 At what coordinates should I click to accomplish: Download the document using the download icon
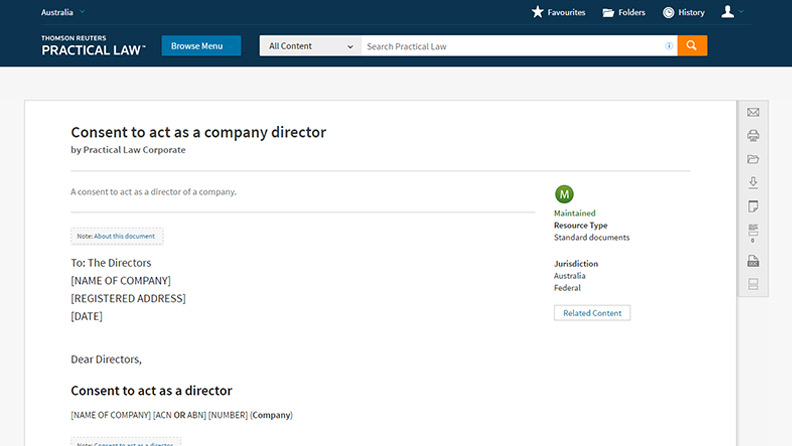753,183
